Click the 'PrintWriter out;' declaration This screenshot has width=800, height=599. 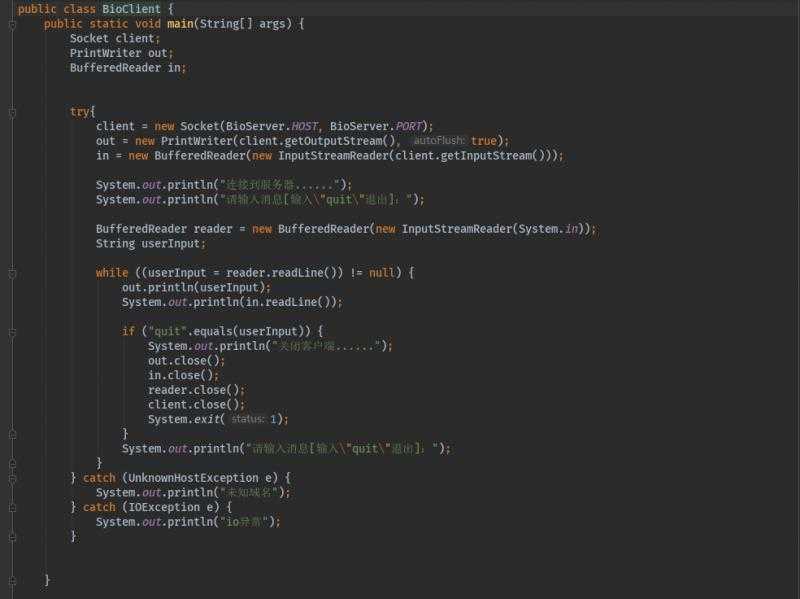[121, 53]
